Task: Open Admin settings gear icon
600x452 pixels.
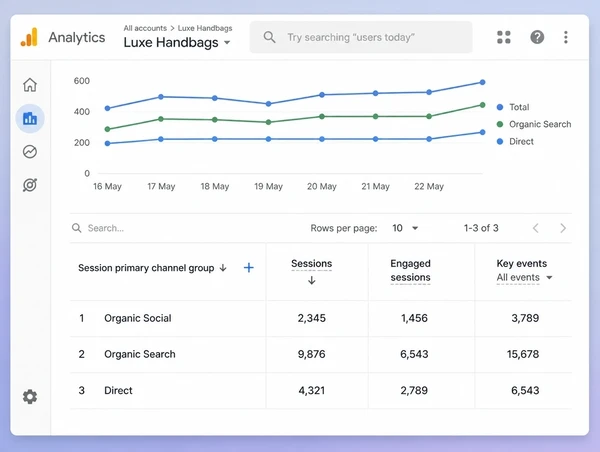Action: point(30,397)
